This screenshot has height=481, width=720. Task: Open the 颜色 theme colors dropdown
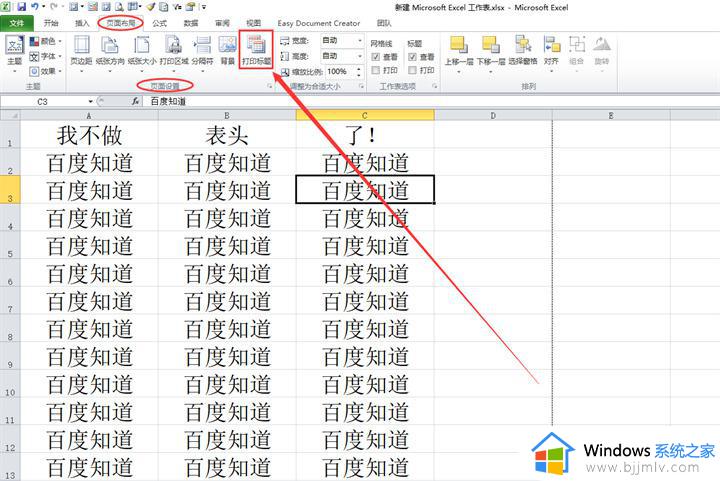pyautogui.click(x=45, y=41)
